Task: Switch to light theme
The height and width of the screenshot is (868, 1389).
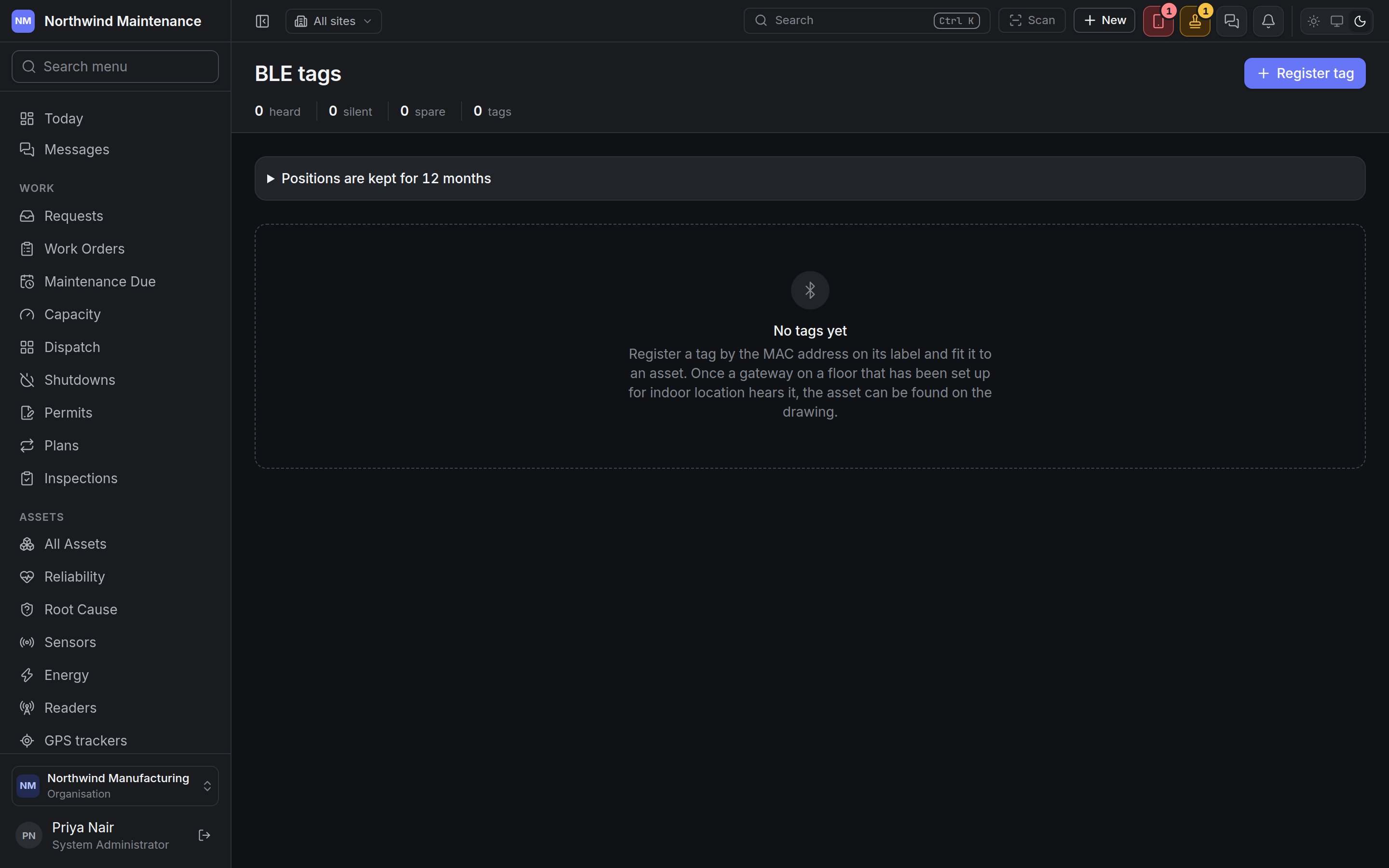Action: (x=1314, y=21)
